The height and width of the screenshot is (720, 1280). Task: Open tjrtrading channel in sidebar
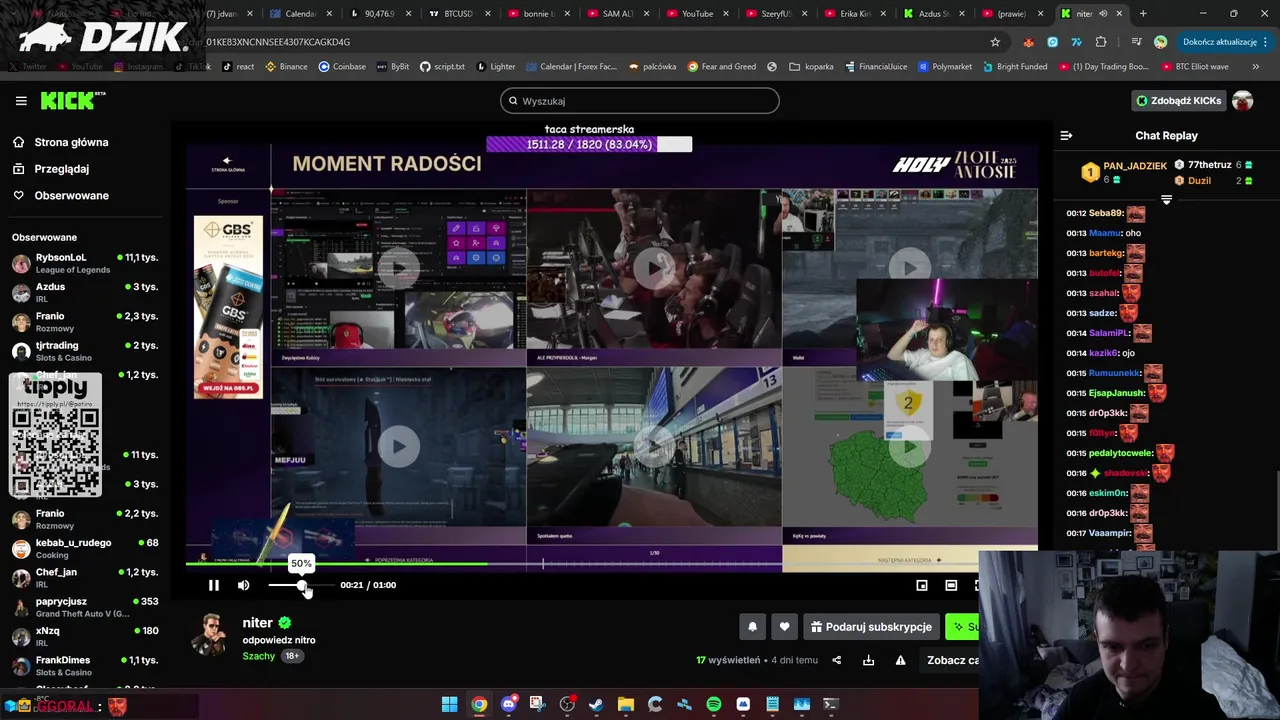(x=85, y=351)
